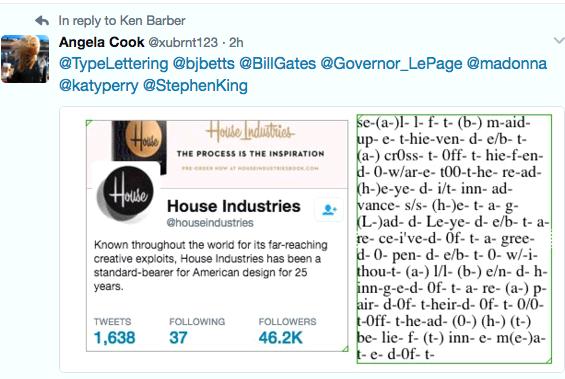
Task: Open the @katyperry mention
Action: [98, 86]
